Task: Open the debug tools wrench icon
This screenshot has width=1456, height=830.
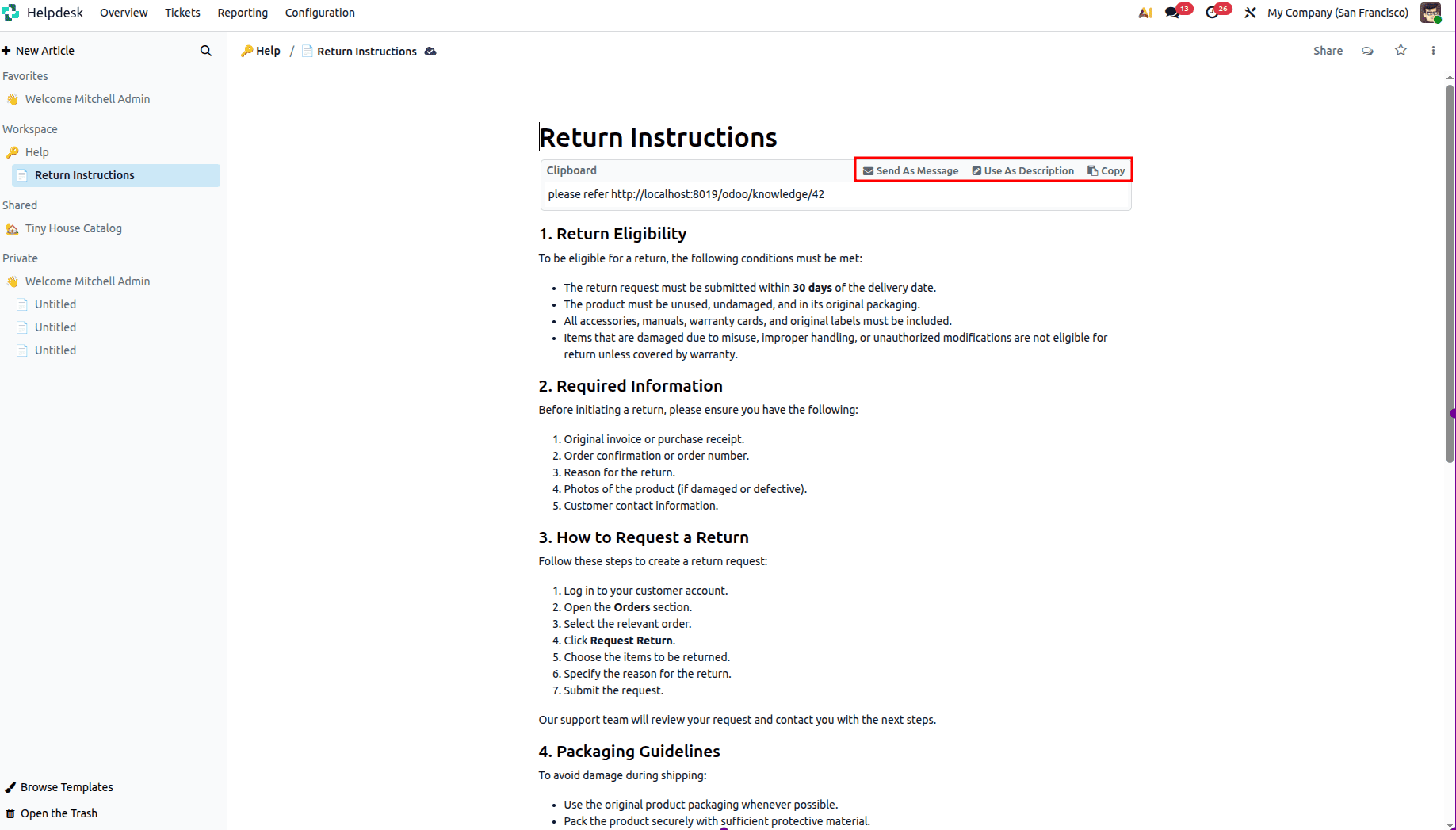Action: [x=1250, y=13]
